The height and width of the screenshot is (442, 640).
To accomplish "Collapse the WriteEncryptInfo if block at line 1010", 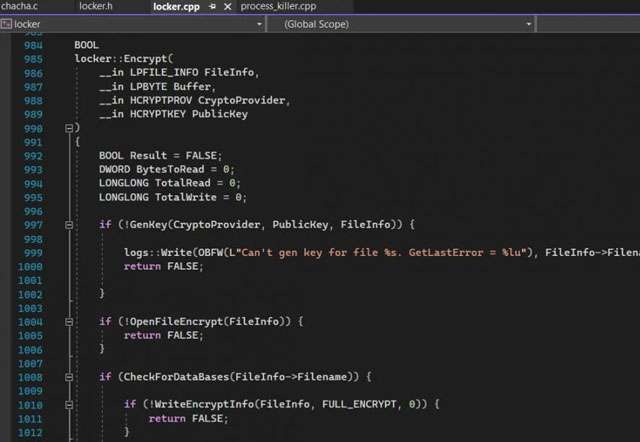I will [69, 405].
